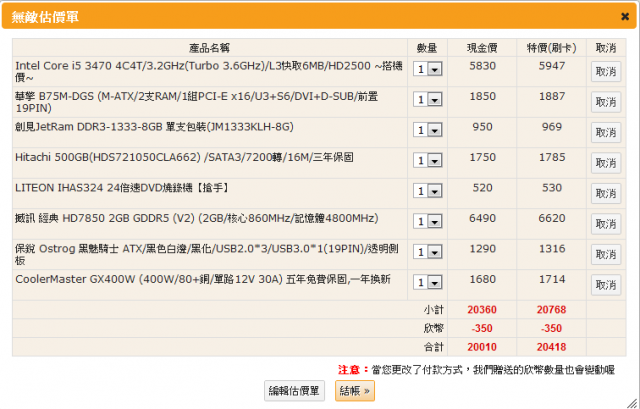
Task: Select the 保銳 Ostrog 黑魅騎士 product name
Action: pos(207,254)
